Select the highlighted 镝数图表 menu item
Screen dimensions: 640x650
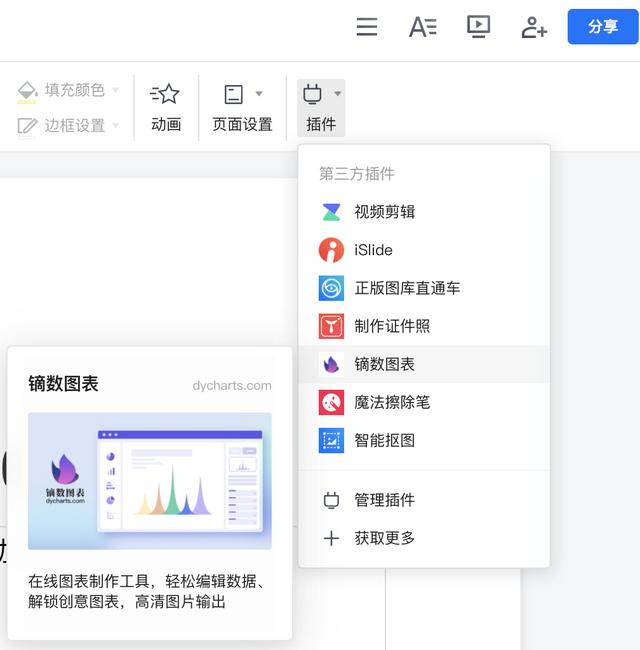(x=424, y=364)
